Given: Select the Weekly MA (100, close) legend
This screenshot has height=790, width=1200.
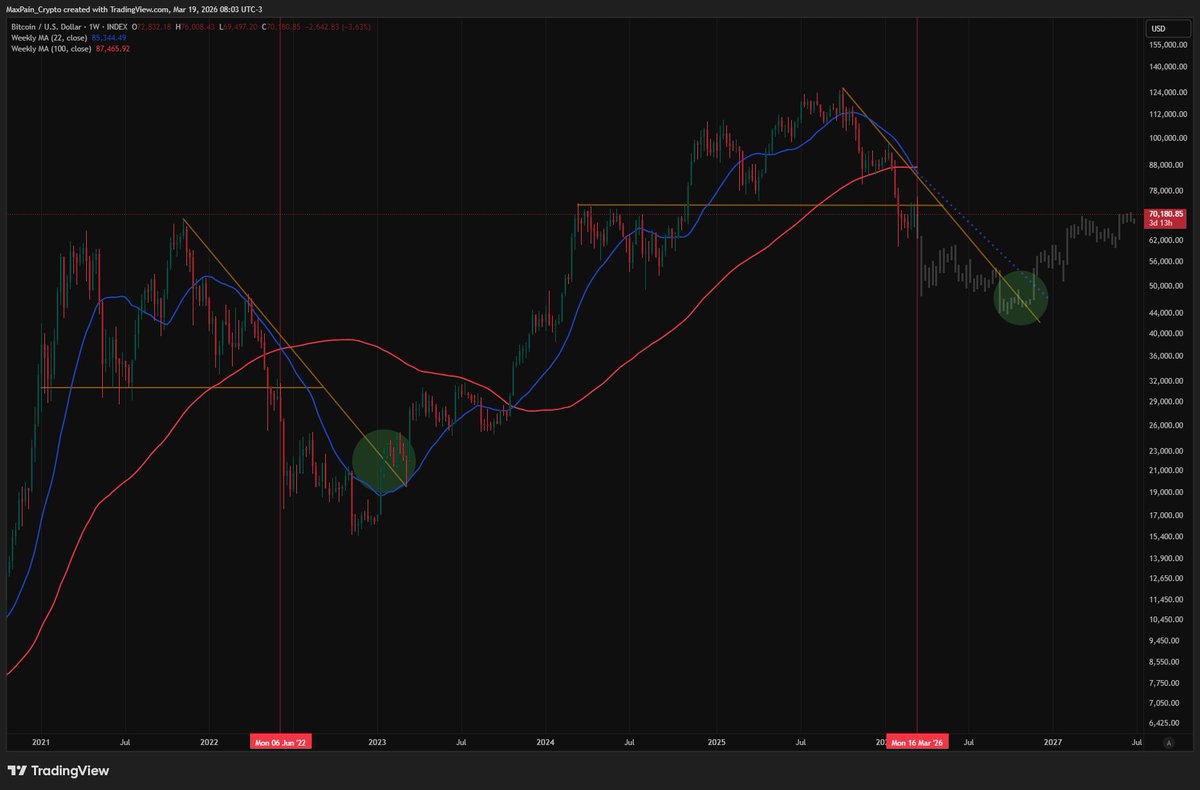Looking at the screenshot, I should click(49, 48).
